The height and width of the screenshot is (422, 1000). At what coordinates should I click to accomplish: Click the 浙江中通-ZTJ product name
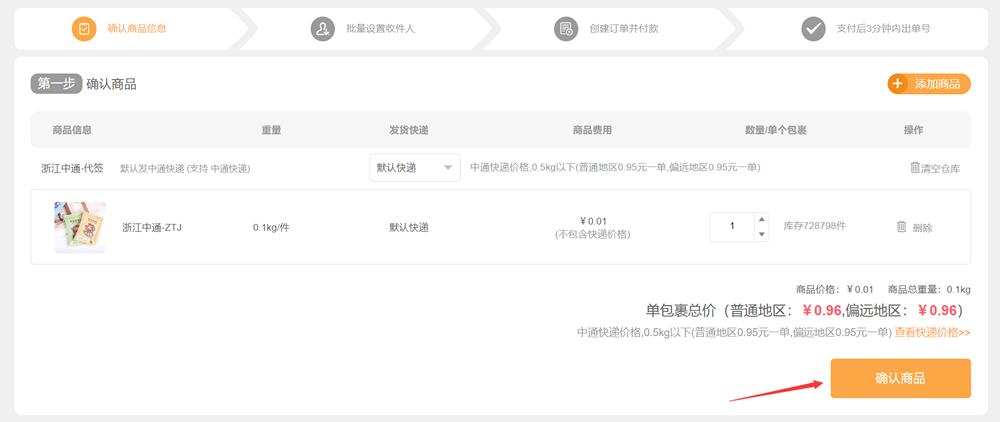pos(151,227)
